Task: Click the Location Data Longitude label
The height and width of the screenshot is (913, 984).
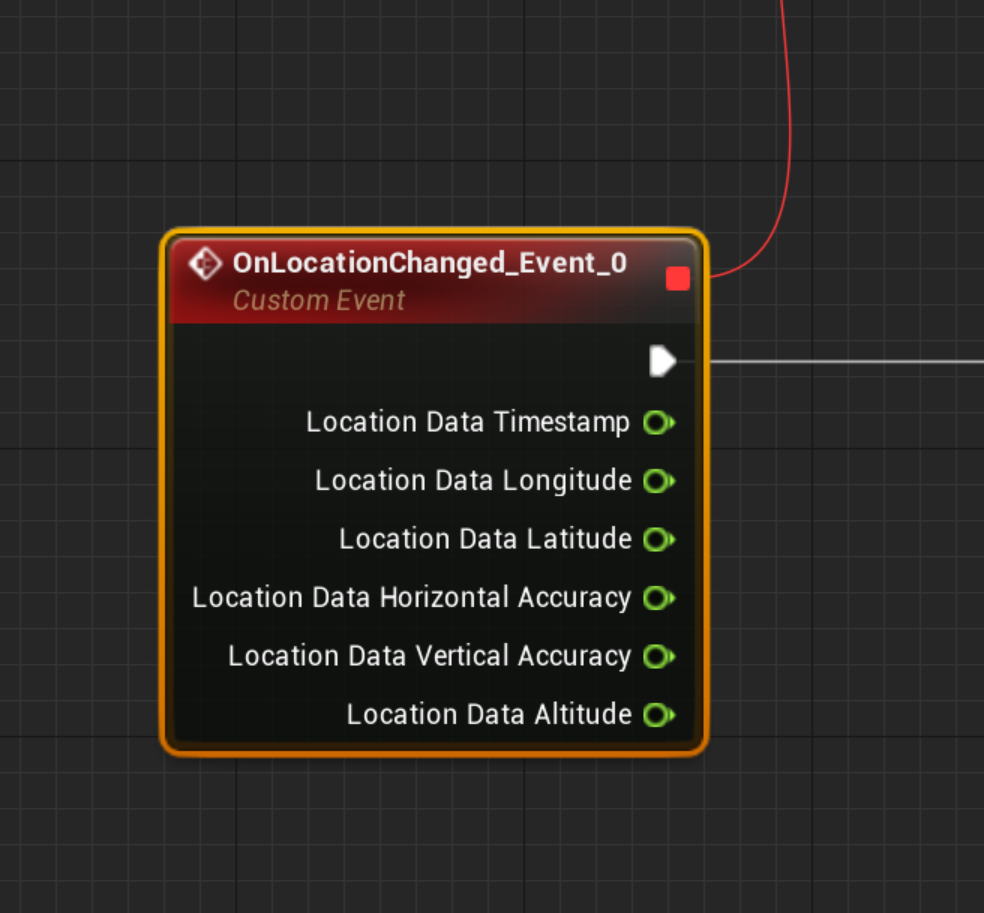Action: pyautogui.click(x=473, y=481)
